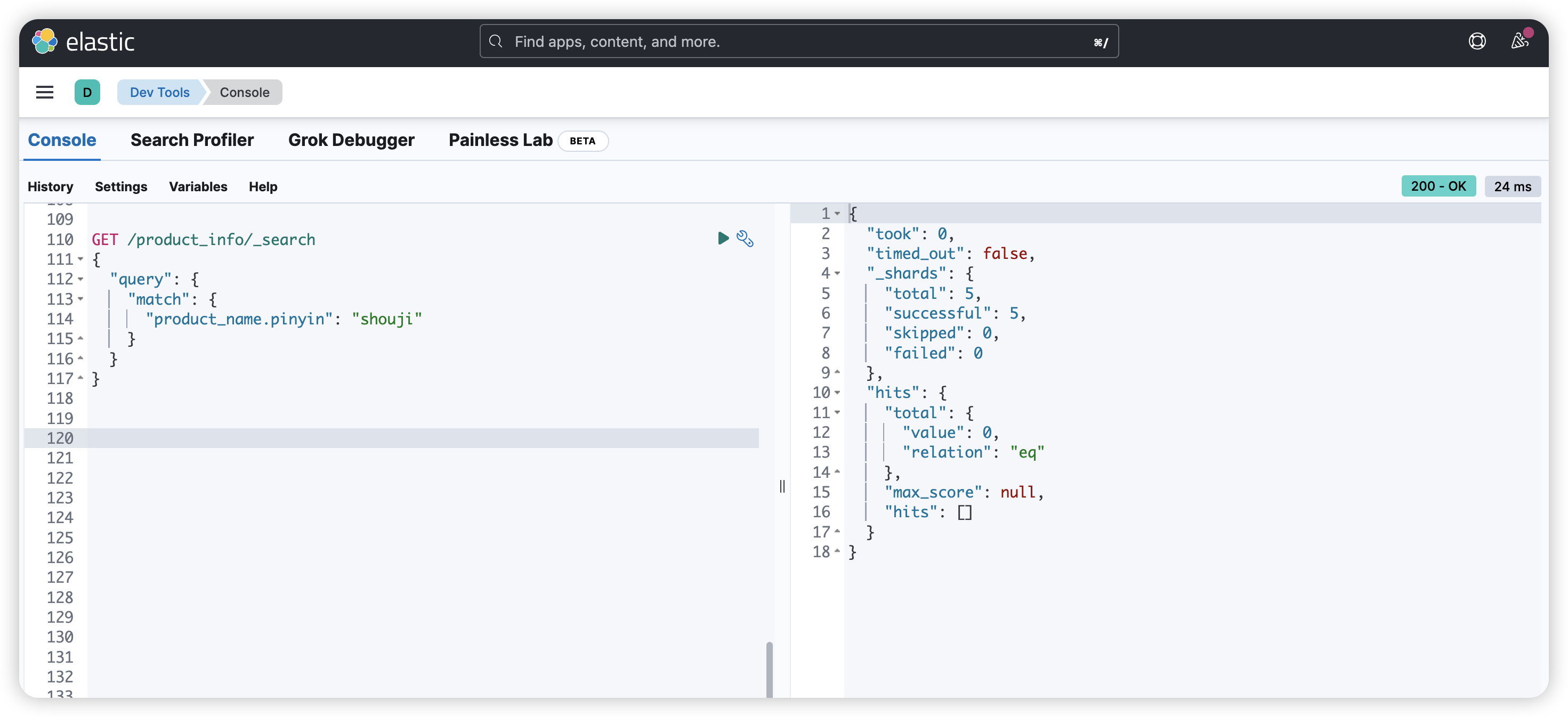Click the "product_name.pinyin" field name

pos(240,319)
